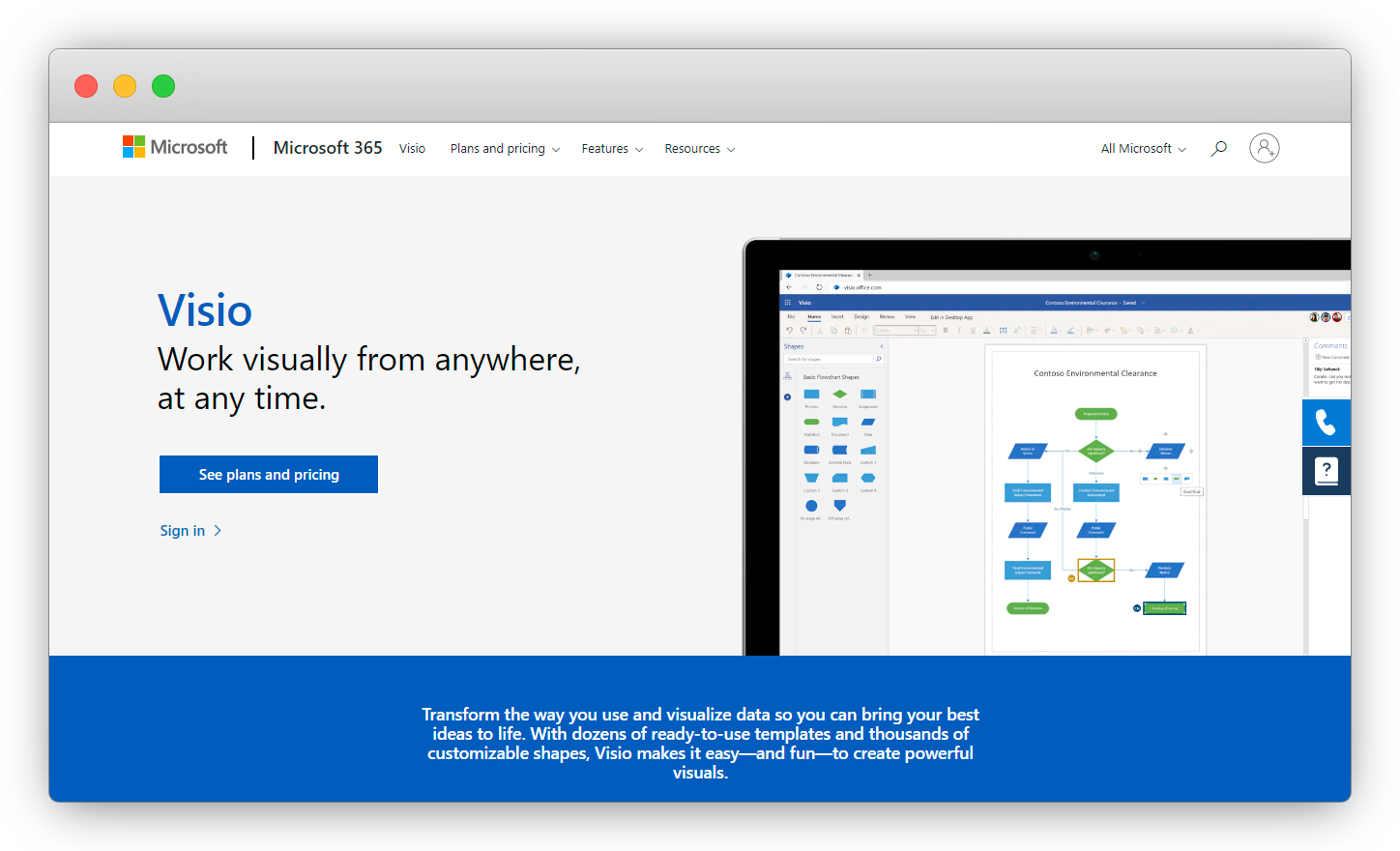
Task: Select the Start/End flowchart shape
Action: (812, 422)
